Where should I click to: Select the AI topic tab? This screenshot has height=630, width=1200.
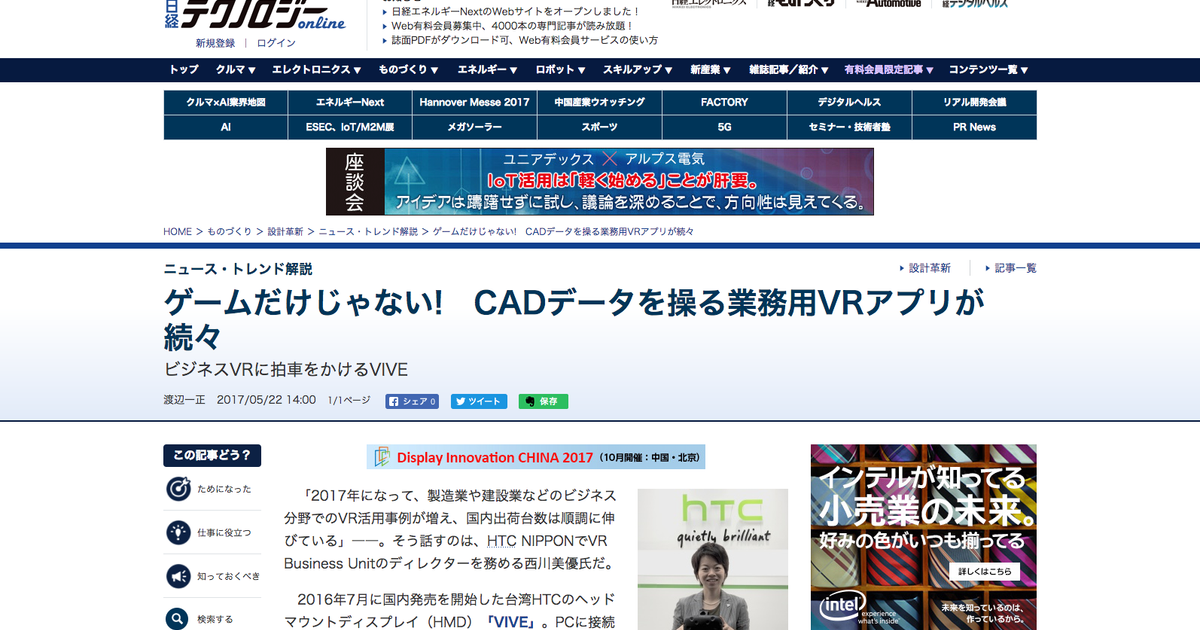coord(226,127)
